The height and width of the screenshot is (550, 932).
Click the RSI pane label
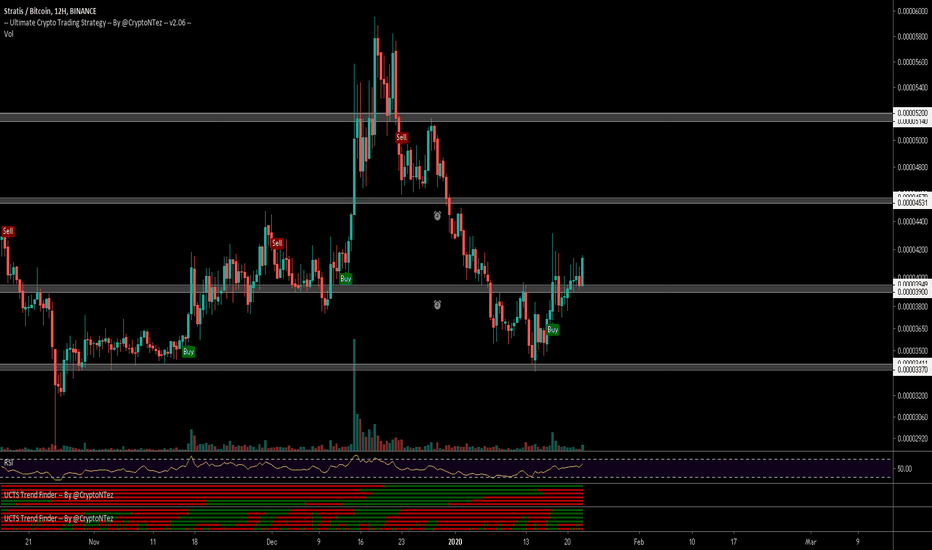coord(9,462)
